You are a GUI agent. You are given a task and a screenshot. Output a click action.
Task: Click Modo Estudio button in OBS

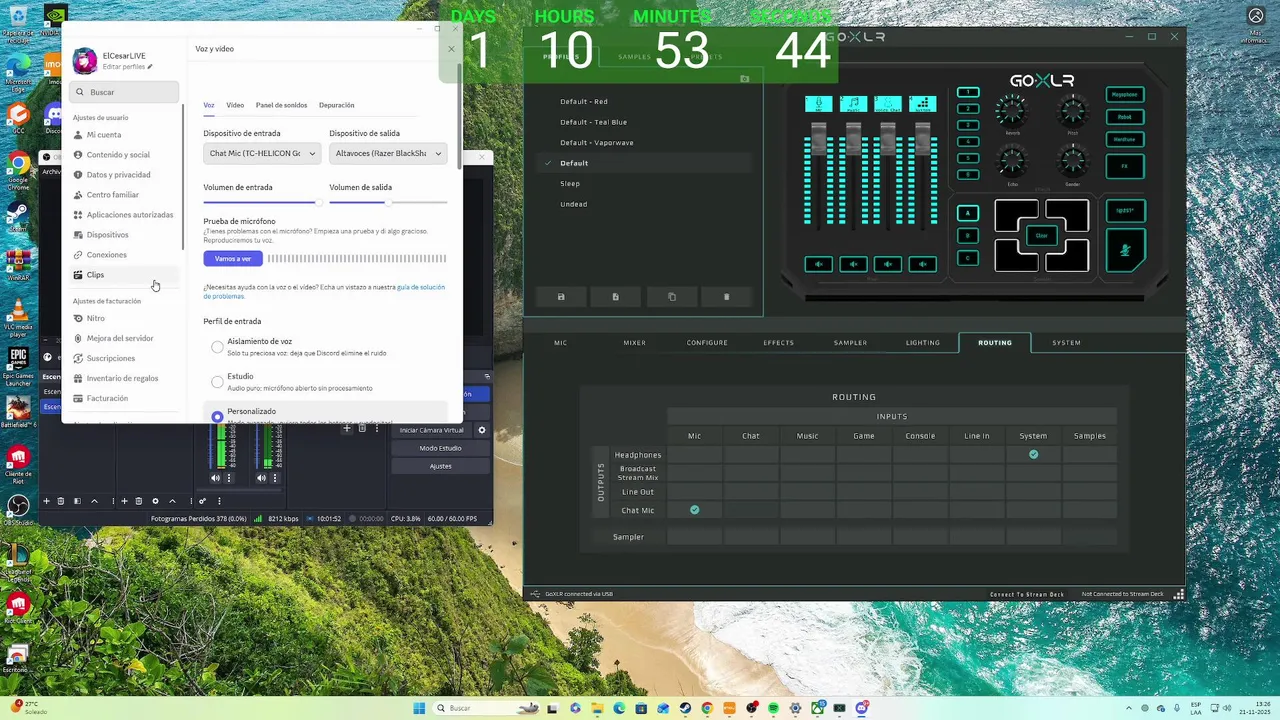(x=440, y=448)
